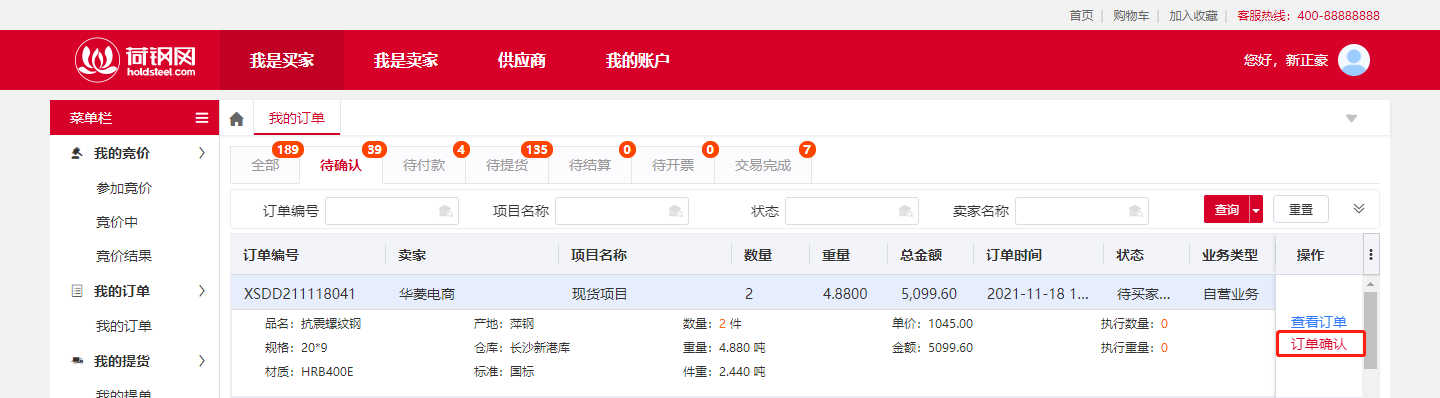The width and height of the screenshot is (1440, 398).
Task: Click 加入收藏 top link
Action: tap(1193, 15)
